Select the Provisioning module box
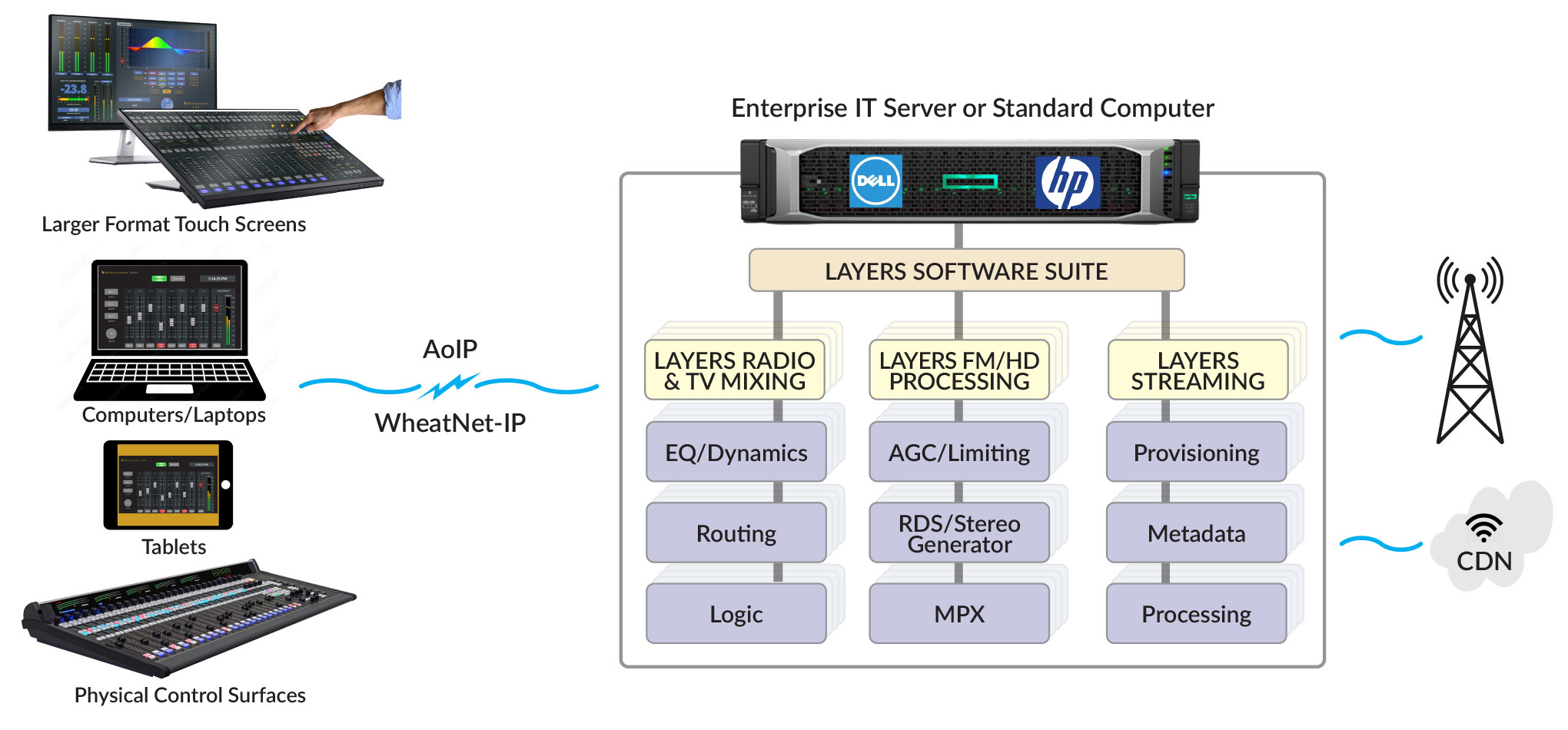Image resolution: width=1568 pixels, height=730 pixels. (x=1196, y=453)
